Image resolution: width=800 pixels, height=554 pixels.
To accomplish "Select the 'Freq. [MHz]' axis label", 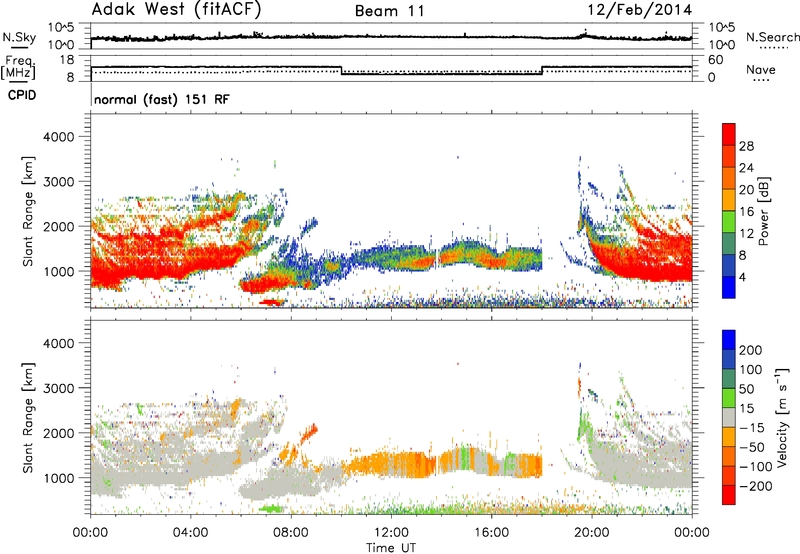I will pos(19,68).
